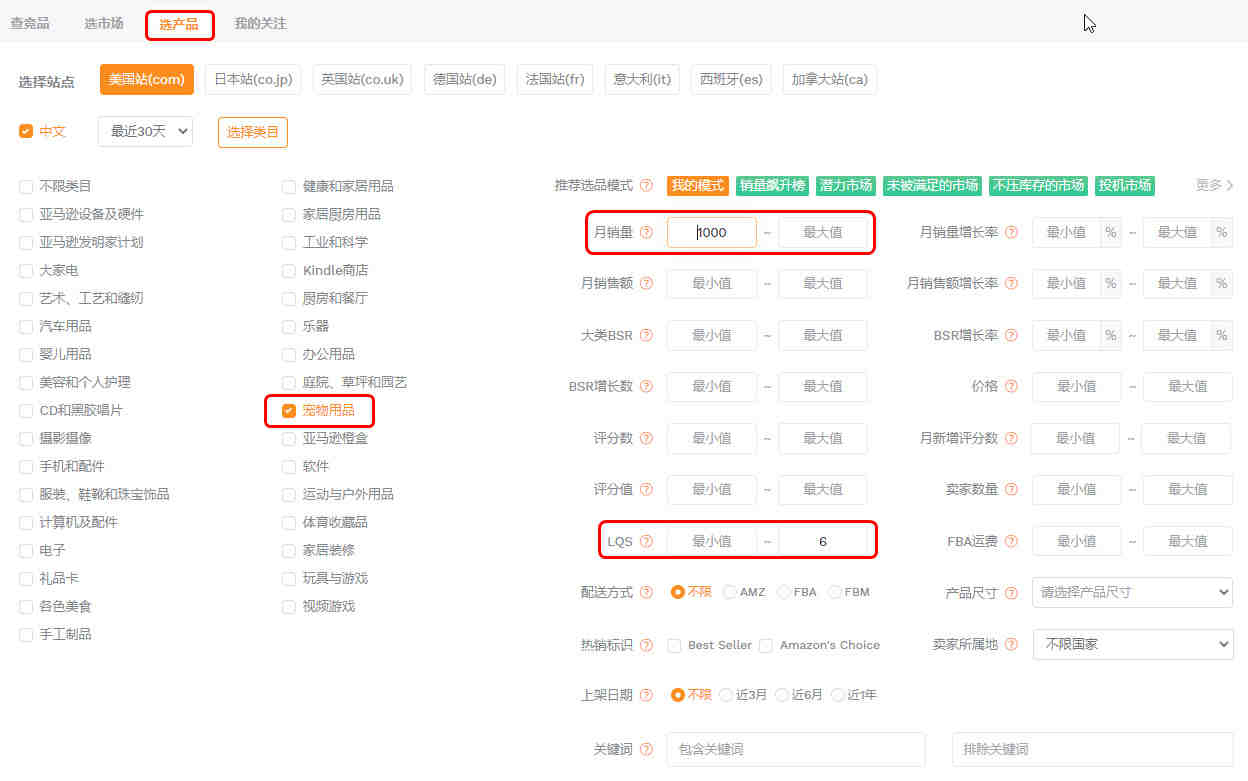
Task: Check the 电子 category checkbox
Action: click(x=26, y=550)
